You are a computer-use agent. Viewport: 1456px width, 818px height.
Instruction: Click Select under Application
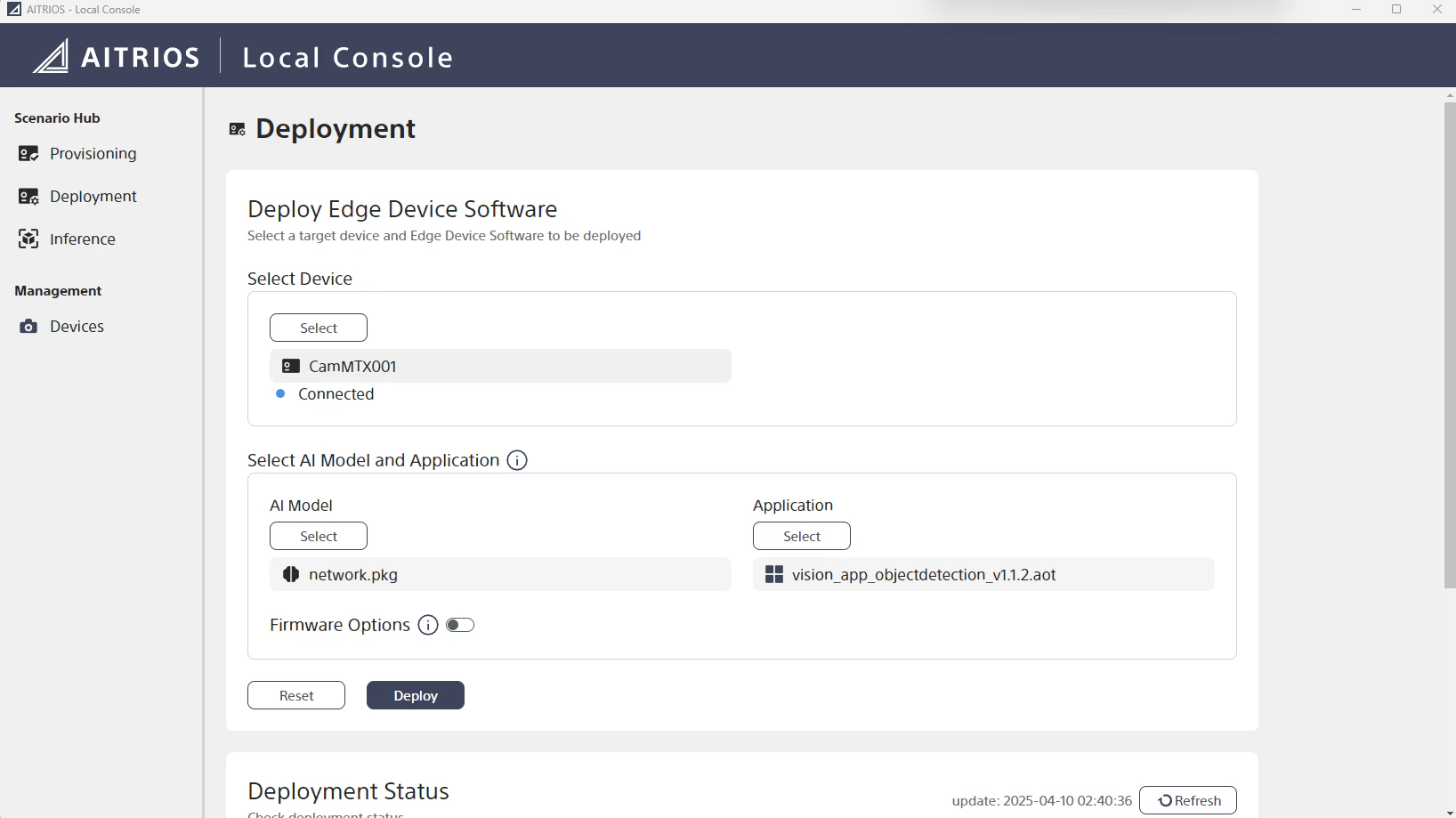[802, 536]
